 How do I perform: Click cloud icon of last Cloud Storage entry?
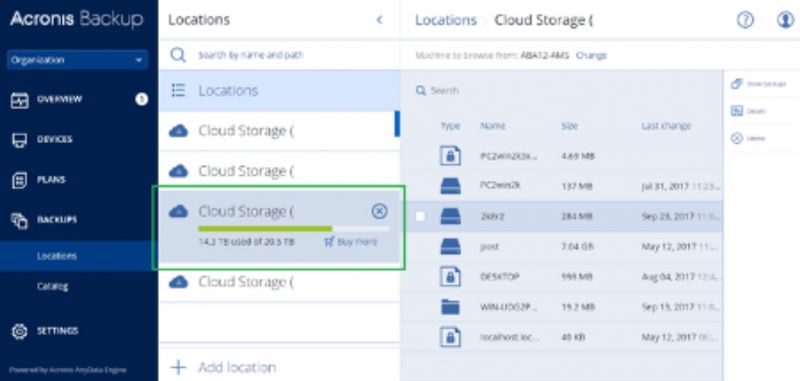pyautogui.click(x=178, y=282)
